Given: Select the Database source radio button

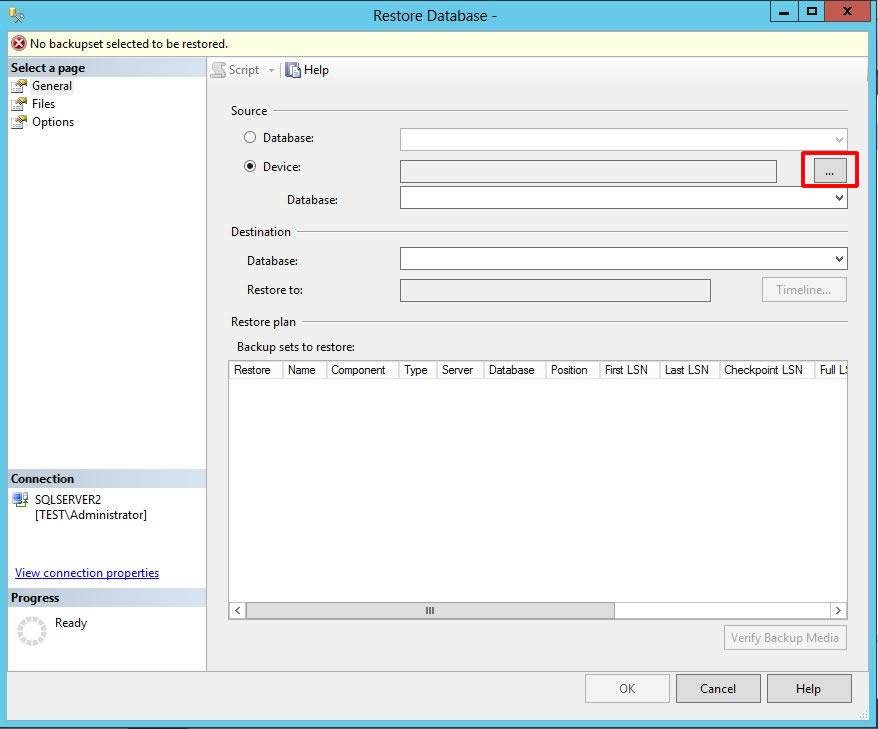Looking at the screenshot, I should click(x=250, y=138).
